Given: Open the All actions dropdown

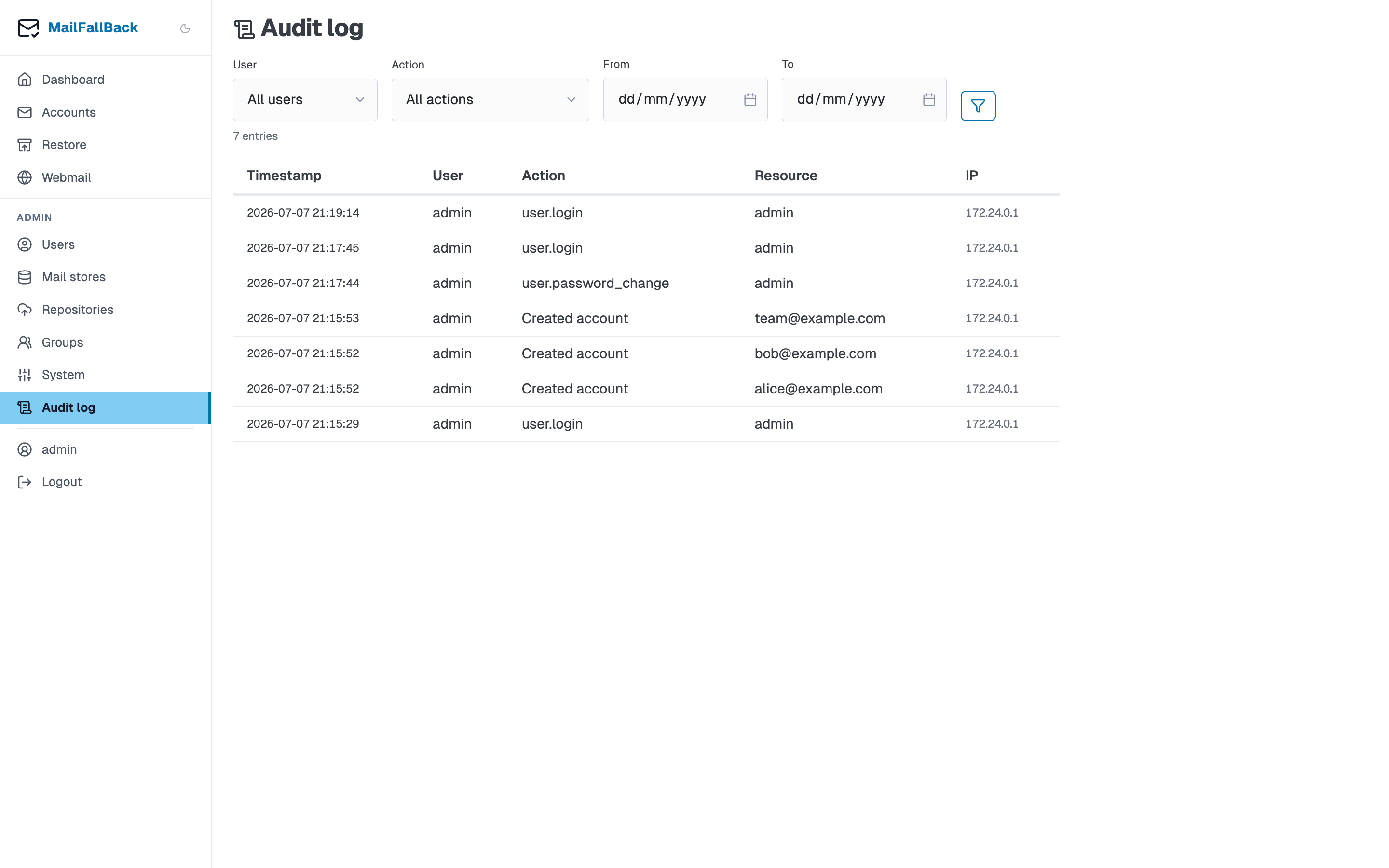Looking at the screenshot, I should pyautogui.click(x=490, y=99).
